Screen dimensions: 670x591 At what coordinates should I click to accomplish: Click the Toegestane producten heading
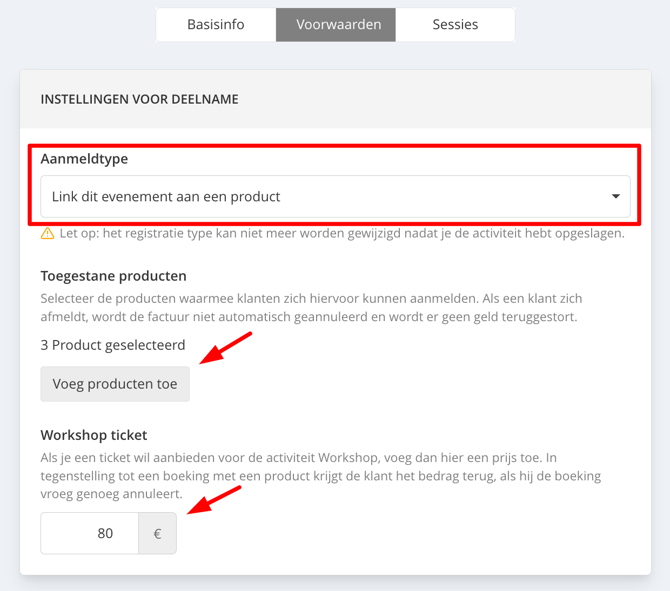pyautogui.click(x=113, y=275)
